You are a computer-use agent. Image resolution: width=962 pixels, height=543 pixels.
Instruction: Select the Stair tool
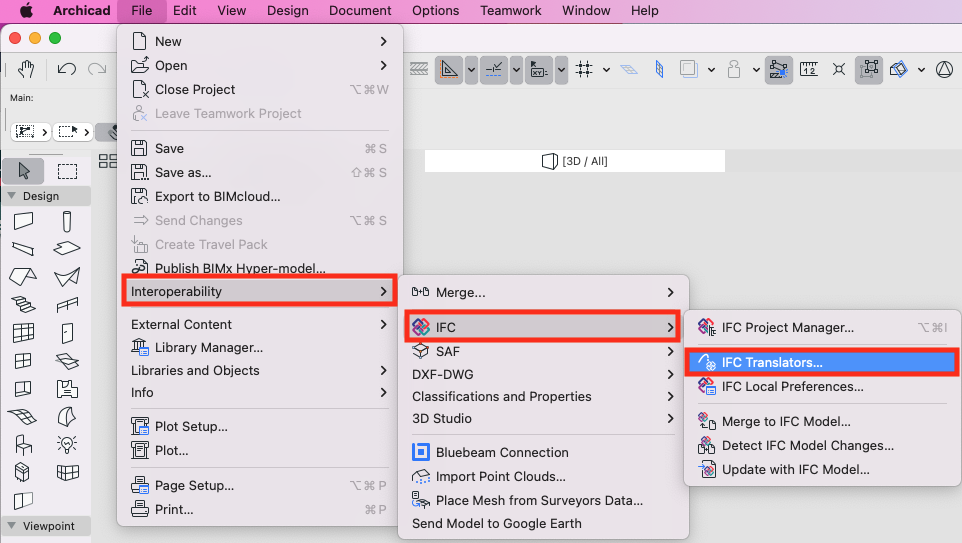pos(23,305)
